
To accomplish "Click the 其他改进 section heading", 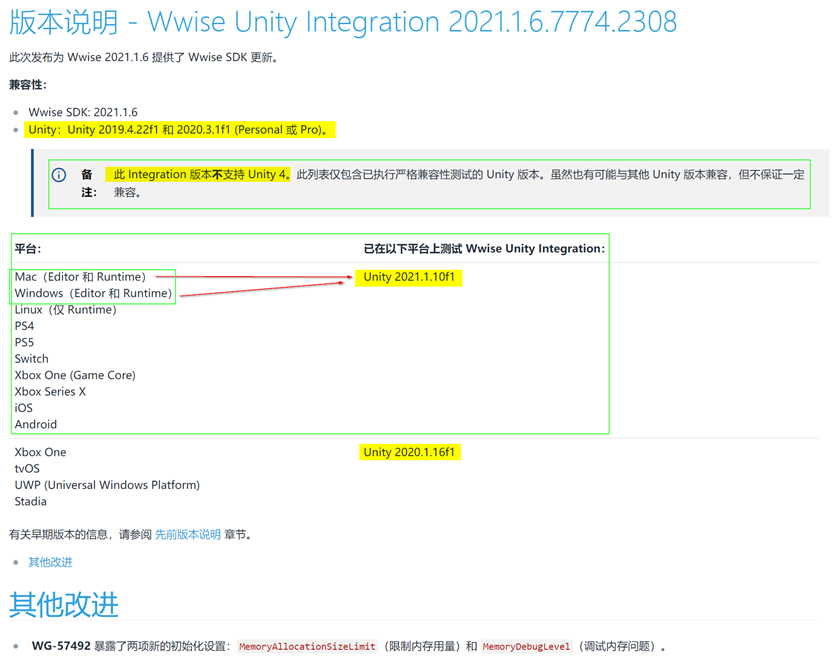I will (63, 605).
